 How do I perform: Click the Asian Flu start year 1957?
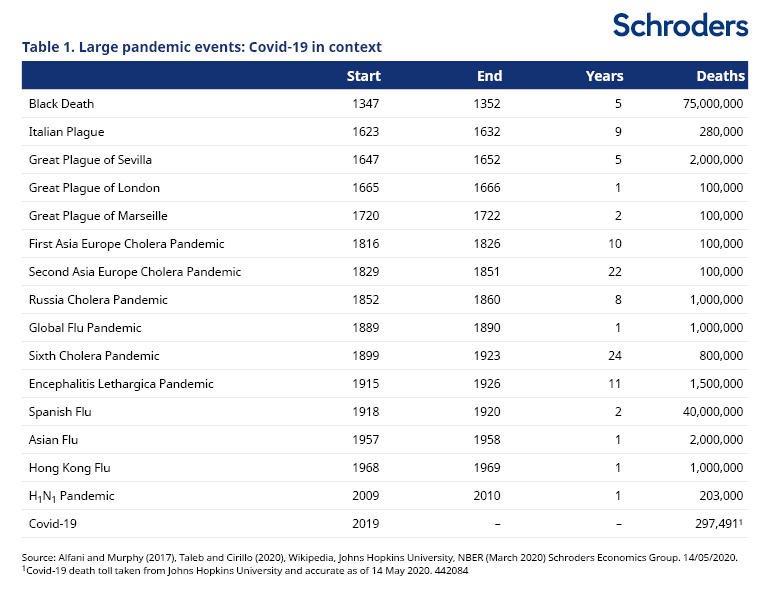click(x=363, y=440)
